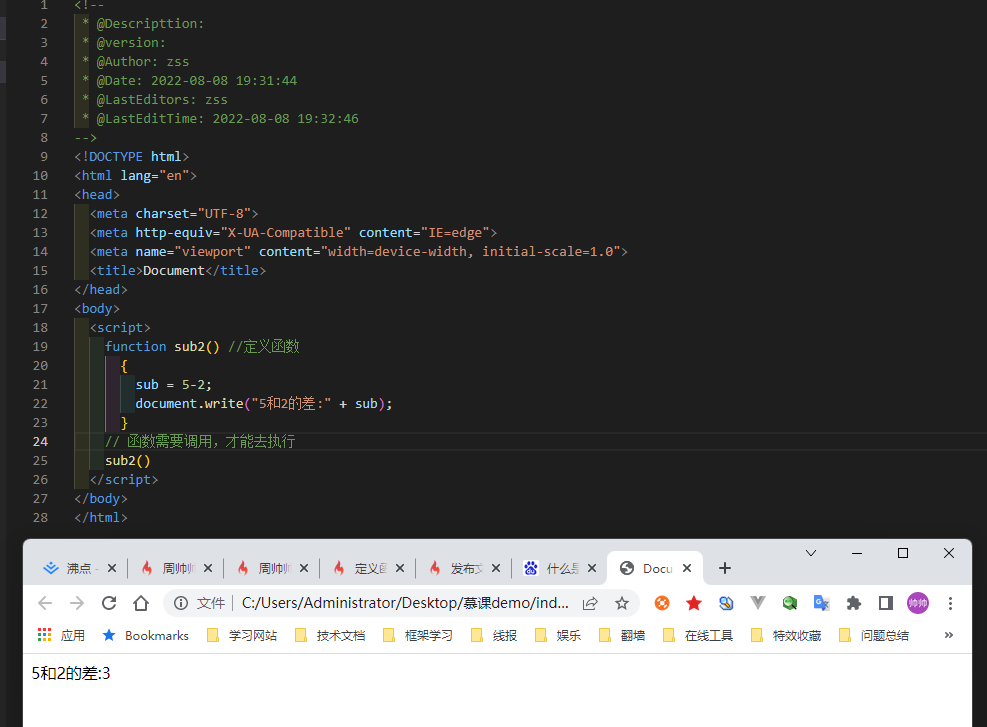Open green magnifier extension icon
The width and height of the screenshot is (987, 727).
(789, 603)
